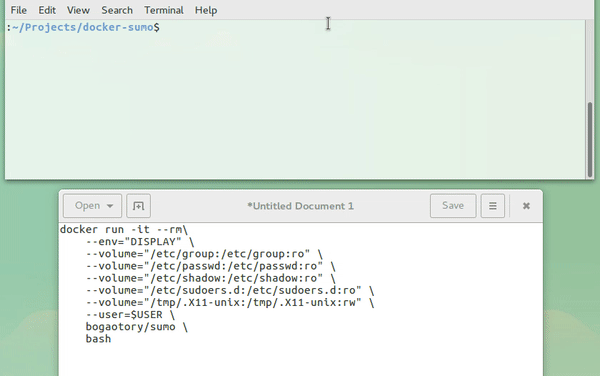The width and height of the screenshot is (600, 376).
Task: Open the terminal View menu
Action: tap(78, 10)
